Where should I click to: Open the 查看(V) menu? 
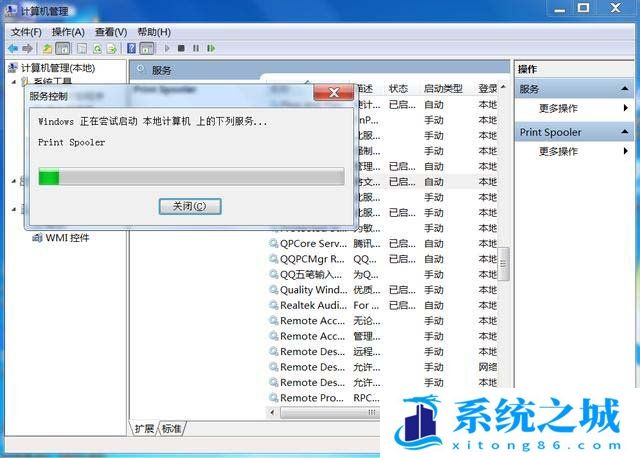[110, 32]
